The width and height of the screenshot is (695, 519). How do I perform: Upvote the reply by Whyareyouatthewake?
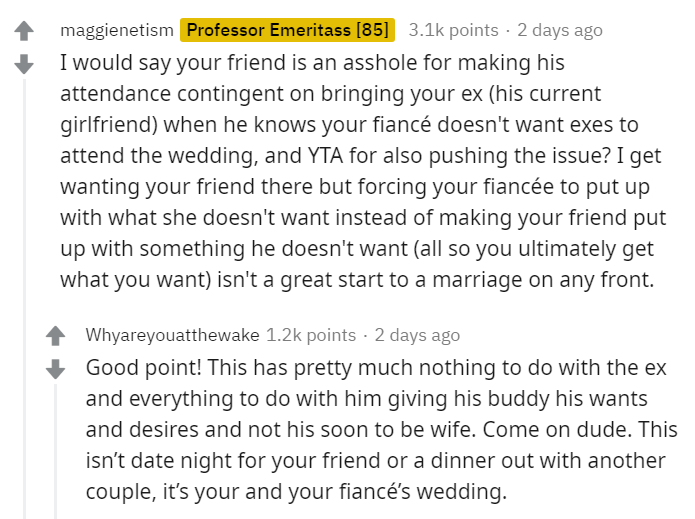point(55,336)
